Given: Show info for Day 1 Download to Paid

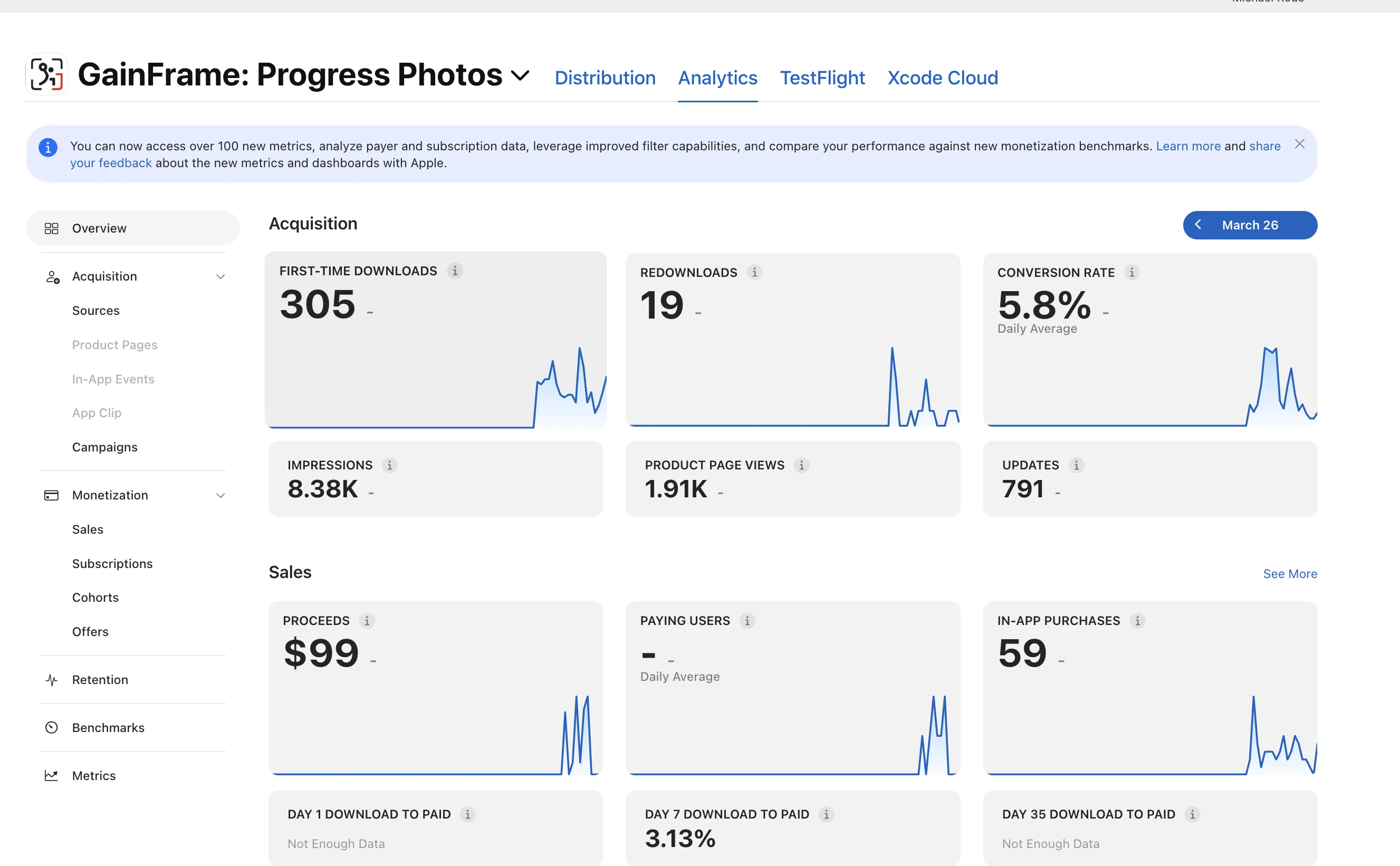Looking at the screenshot, I should click(467, 814).
